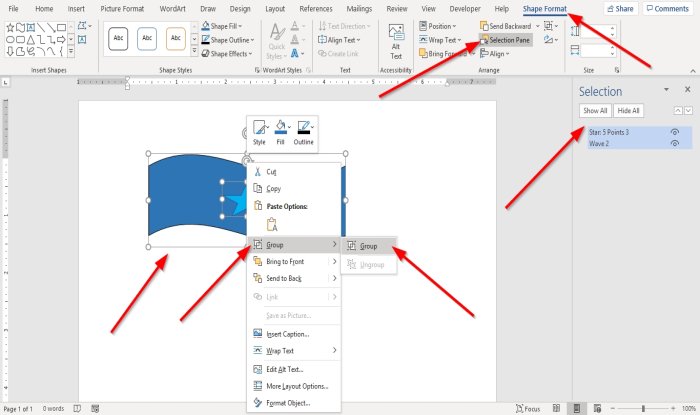Viewport: 700px width, 415px height.
Task: Open Focus mode in the status bar
Action: click(x=528, y=408)
